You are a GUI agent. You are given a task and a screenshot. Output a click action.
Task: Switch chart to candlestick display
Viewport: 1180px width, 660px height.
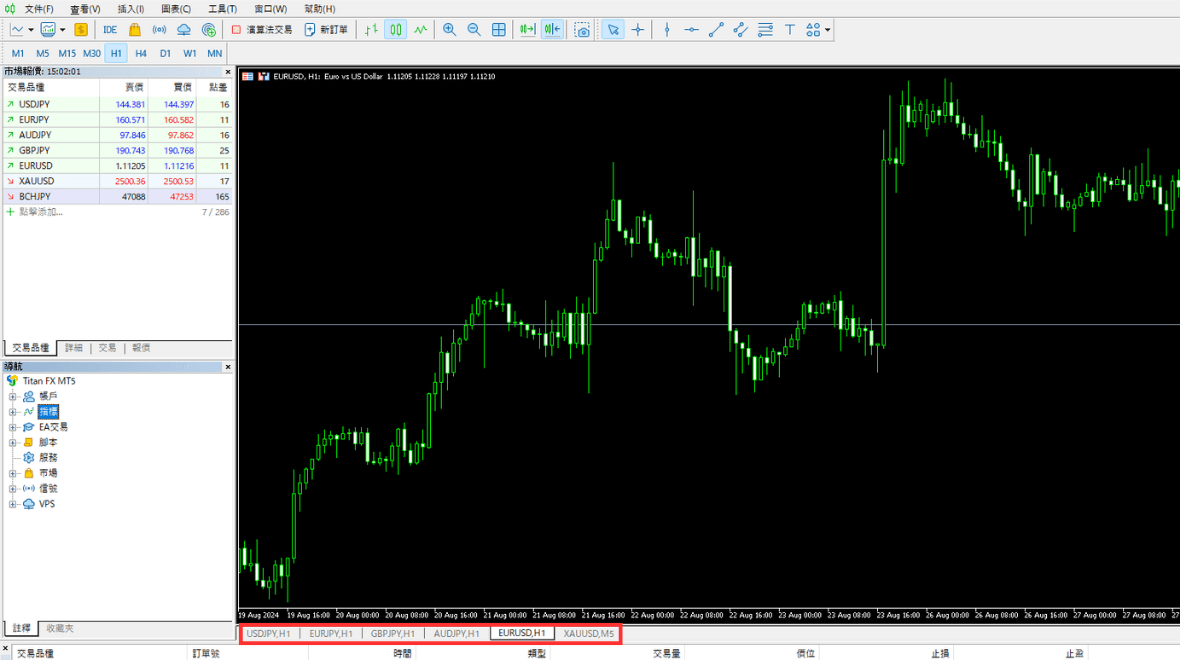tap(396, 30)
